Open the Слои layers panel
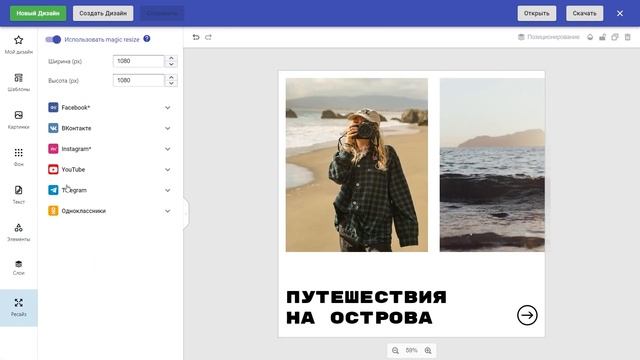640x360 pixels. (x=18, y=268)
